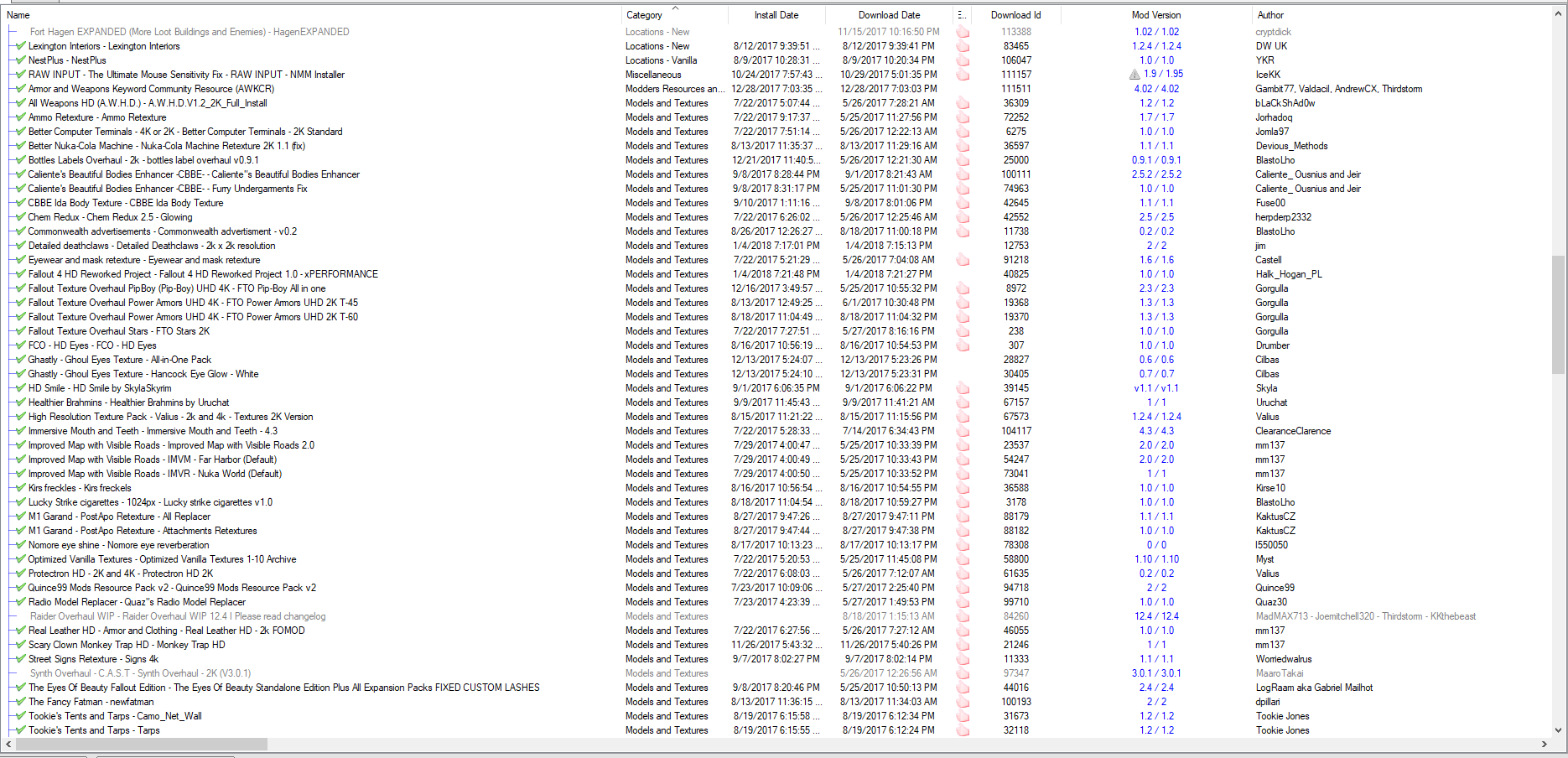Image resolution: width=1568 pixels, height=758 pixels.
Task: Click the Miscellaneous category cell
Action: tap(653, 75)
